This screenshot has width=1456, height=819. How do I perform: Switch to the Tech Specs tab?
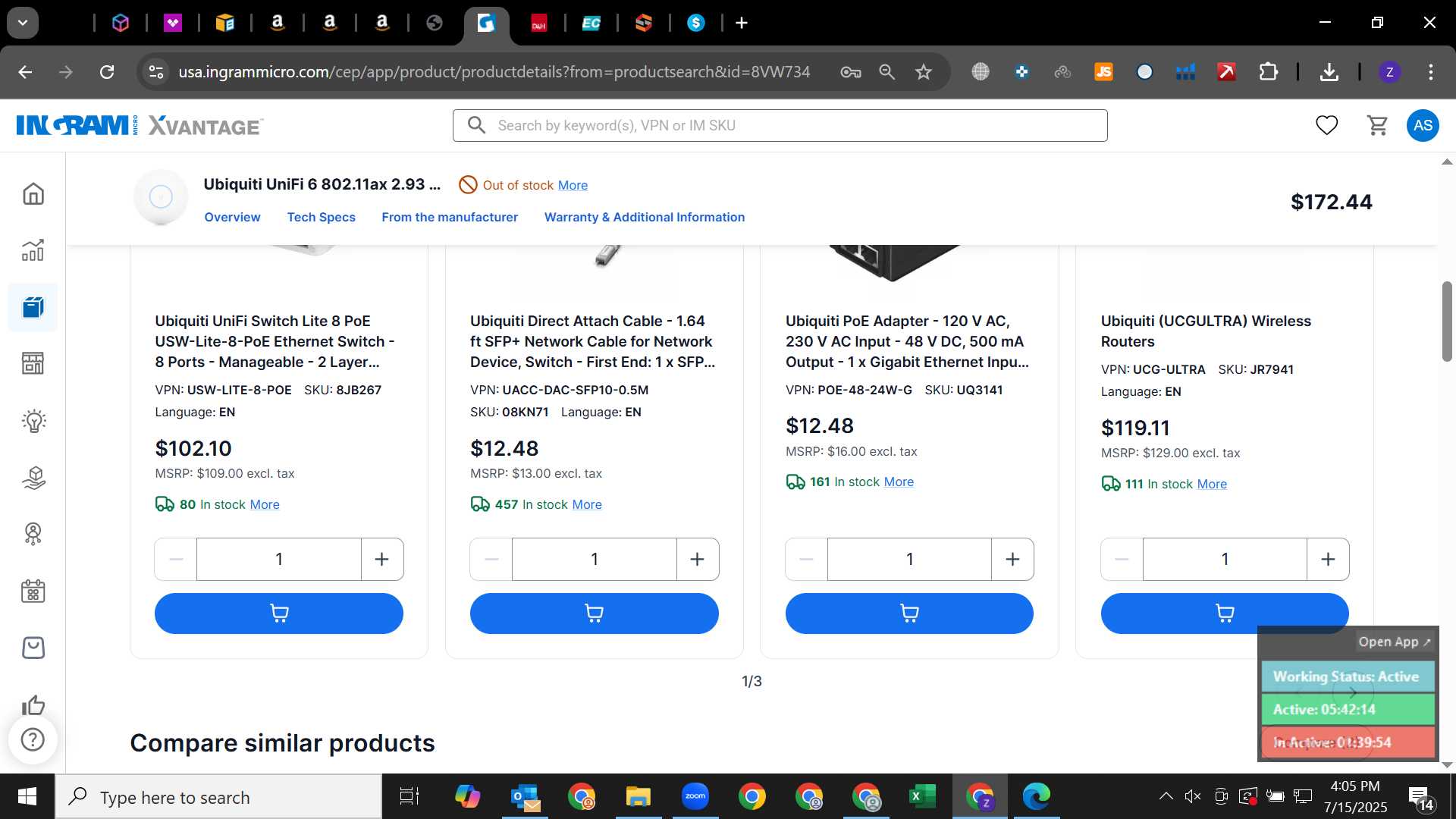(321, 217)
